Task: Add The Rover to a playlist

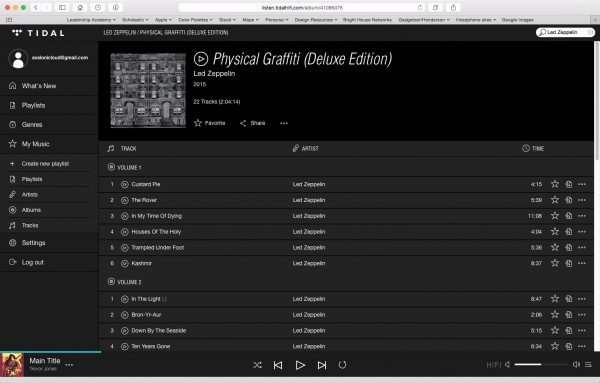Action: coord(569,200)
